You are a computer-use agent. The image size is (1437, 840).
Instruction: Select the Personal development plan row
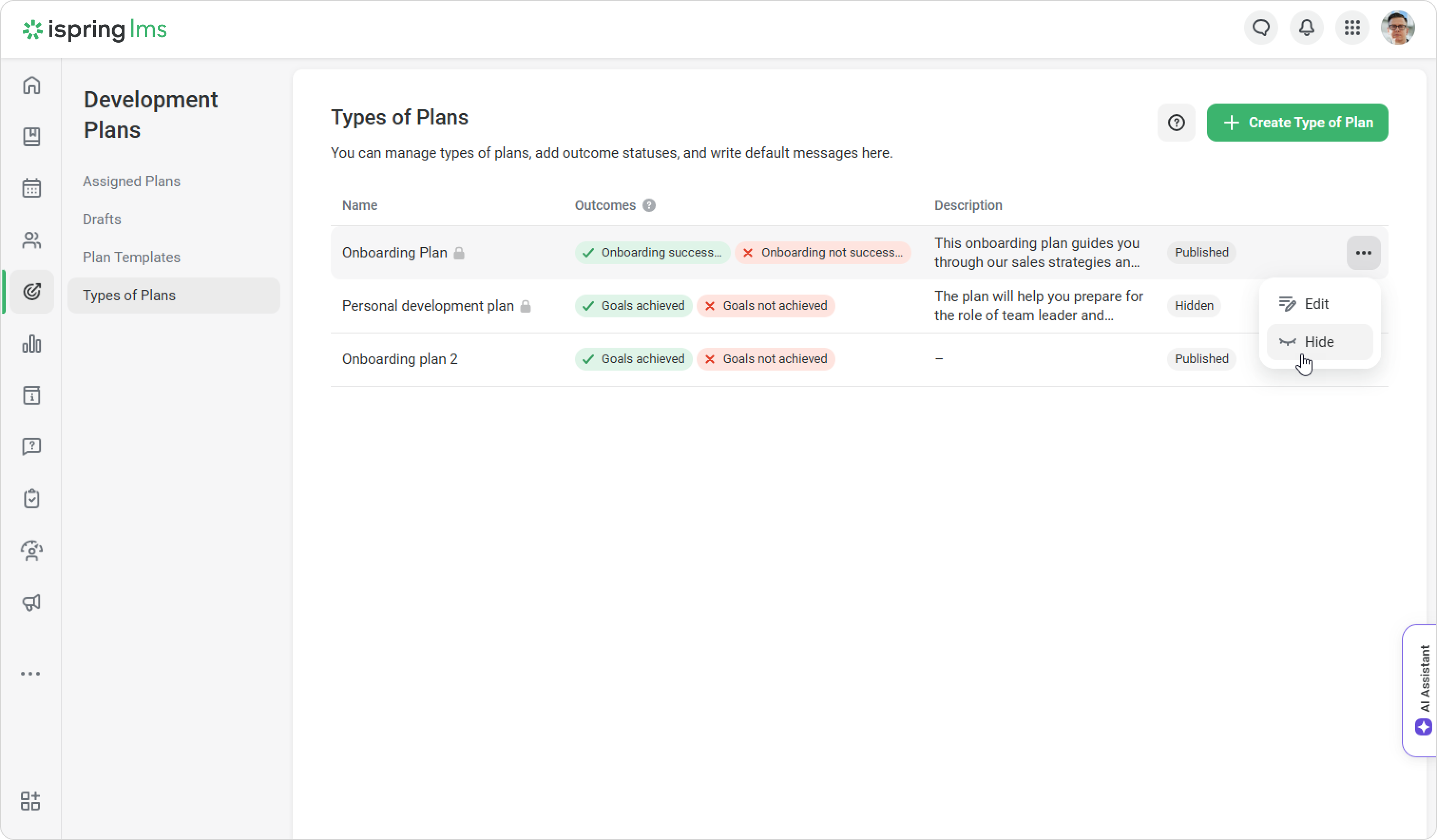[x=428, y=305]
